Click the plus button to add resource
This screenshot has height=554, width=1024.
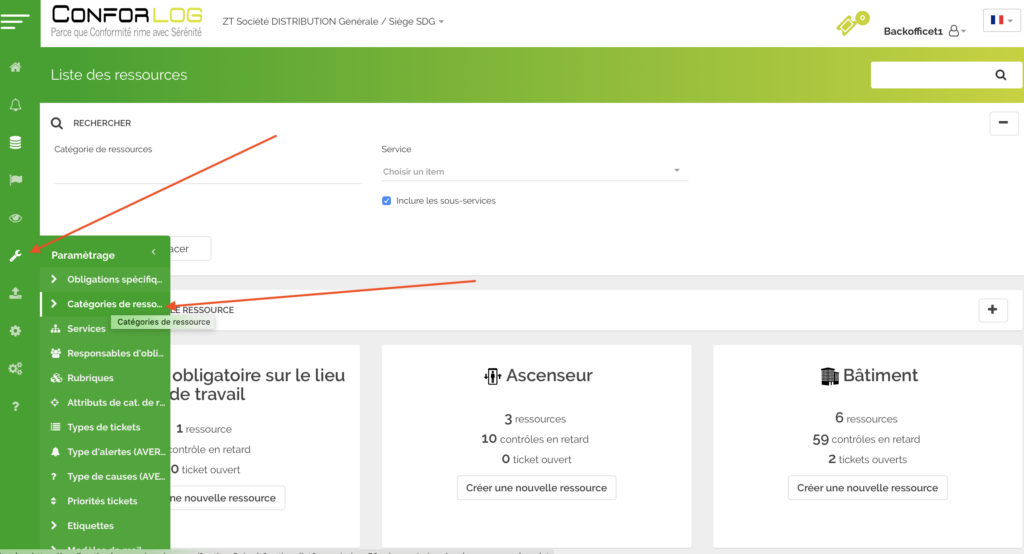992,310
